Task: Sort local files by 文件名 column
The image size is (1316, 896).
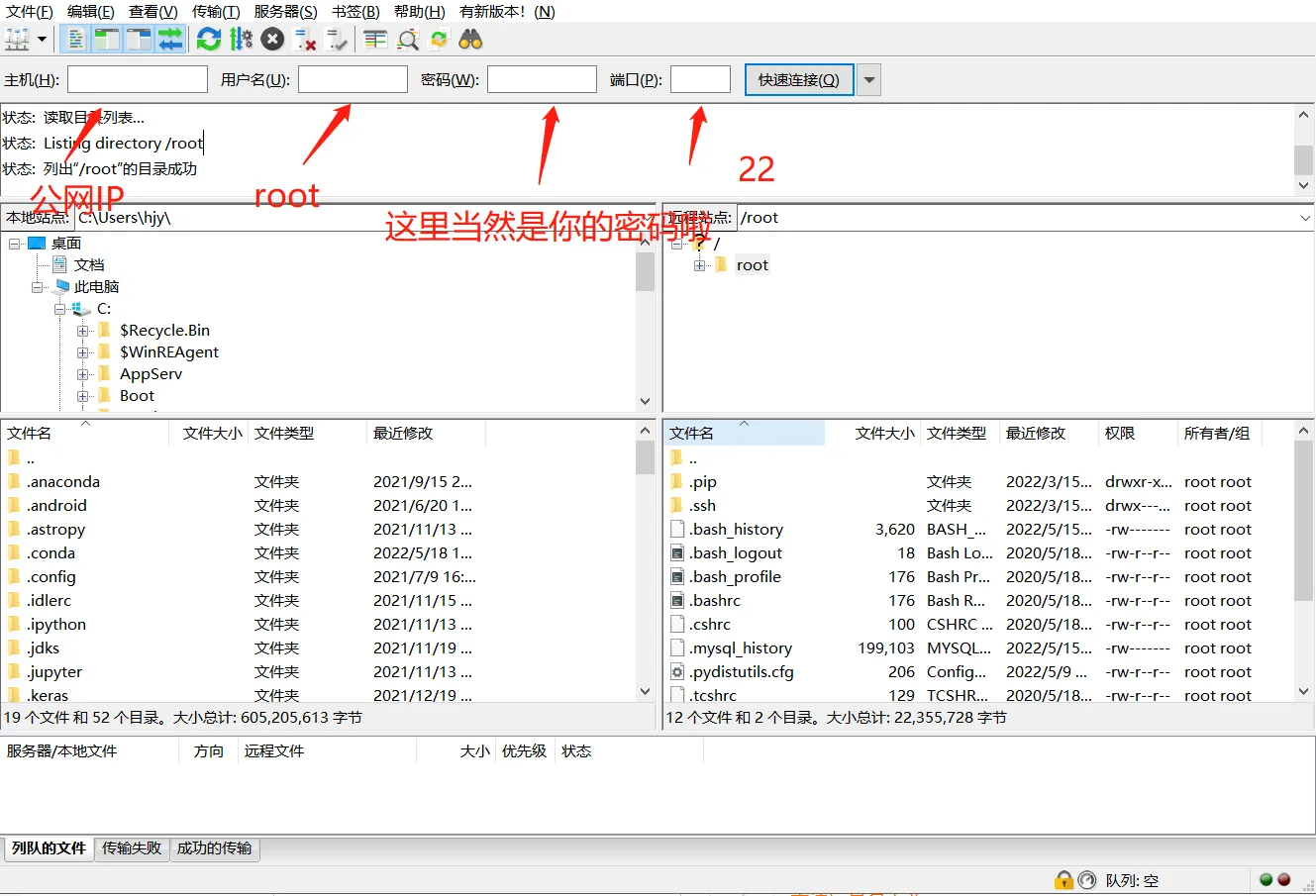Action: (85, 434)
